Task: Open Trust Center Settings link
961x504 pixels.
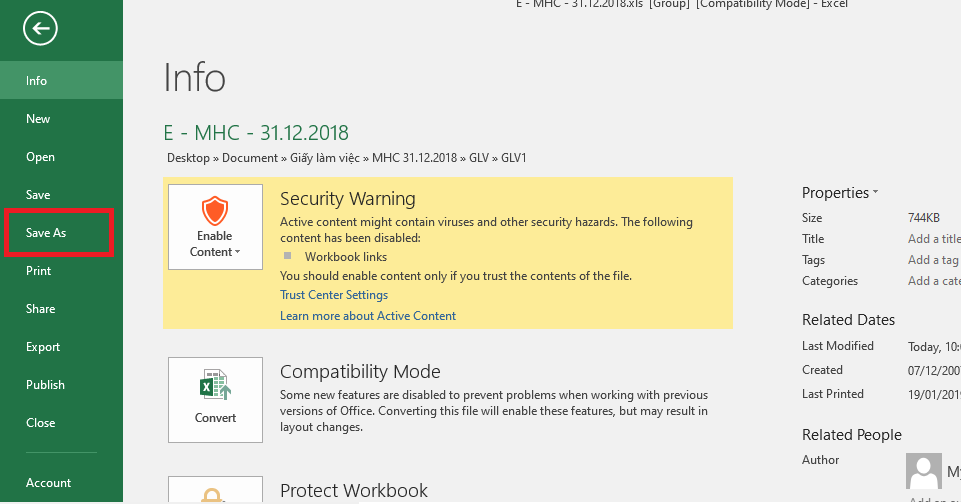Action: [x=334, y=295]
